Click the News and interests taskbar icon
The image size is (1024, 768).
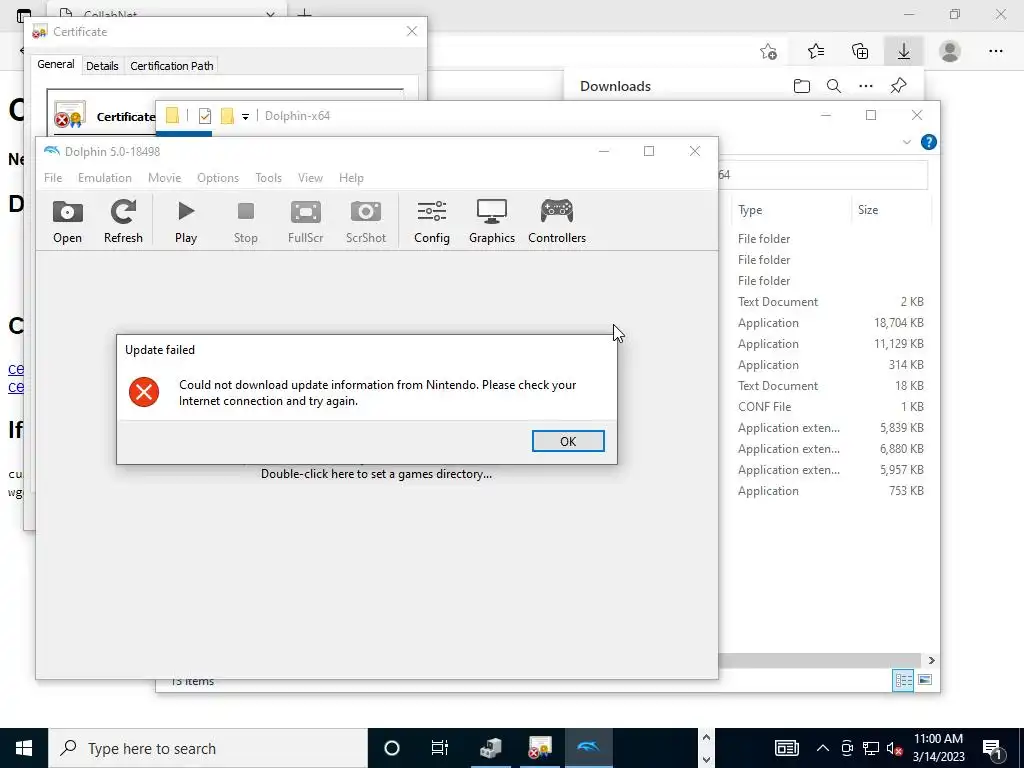click(x=786, y=748)
